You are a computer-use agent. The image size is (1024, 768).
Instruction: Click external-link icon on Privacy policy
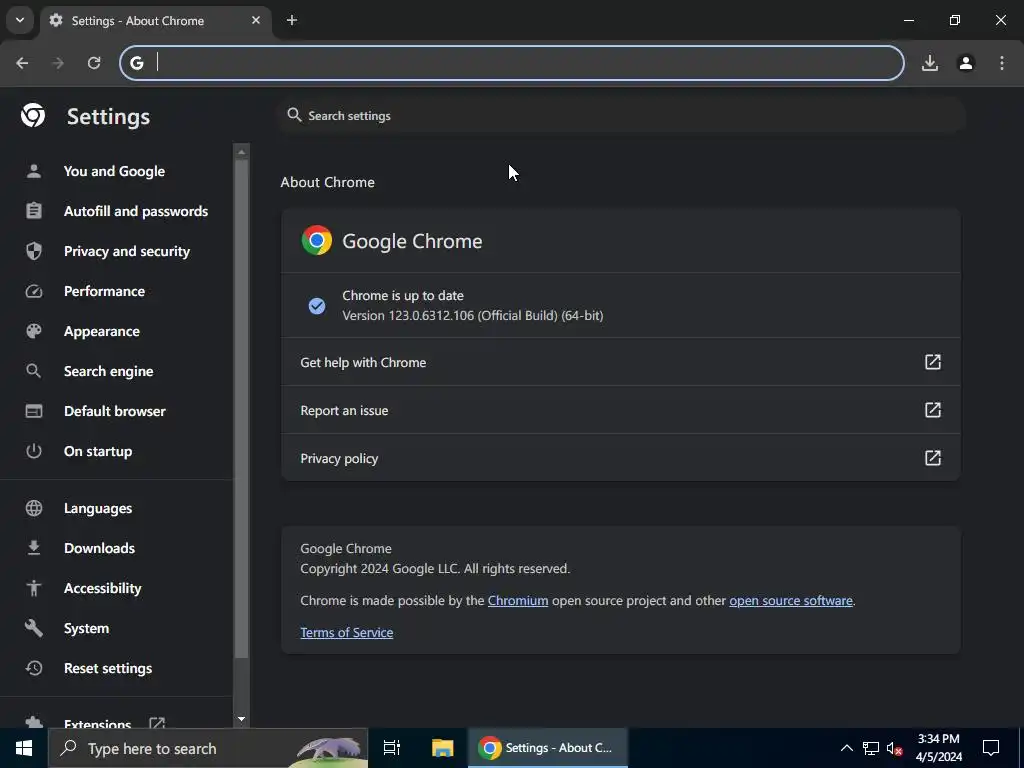tap(933, 458)
